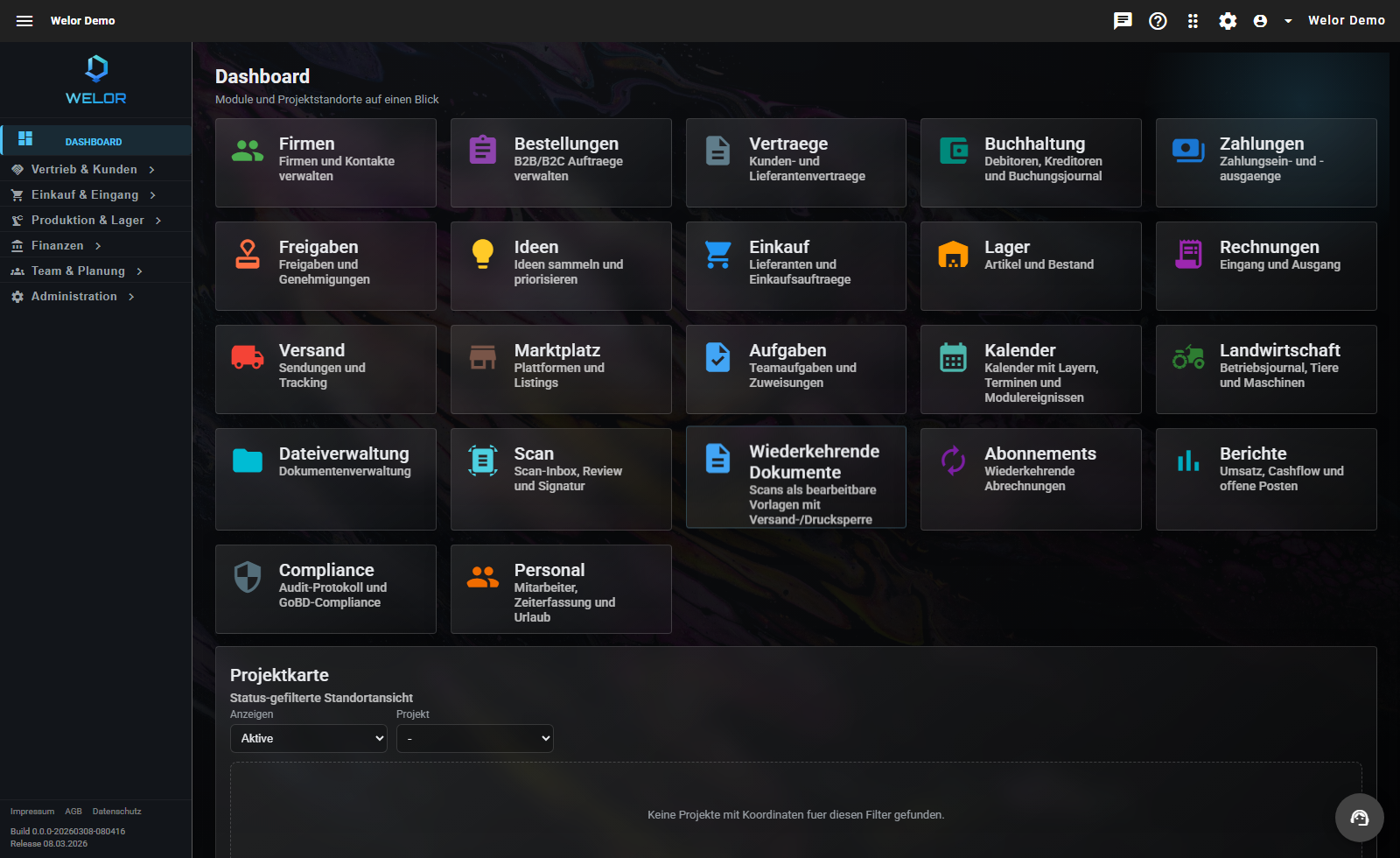Open the Projekt dropdown in Projektkarte

(x=474, y=738)
